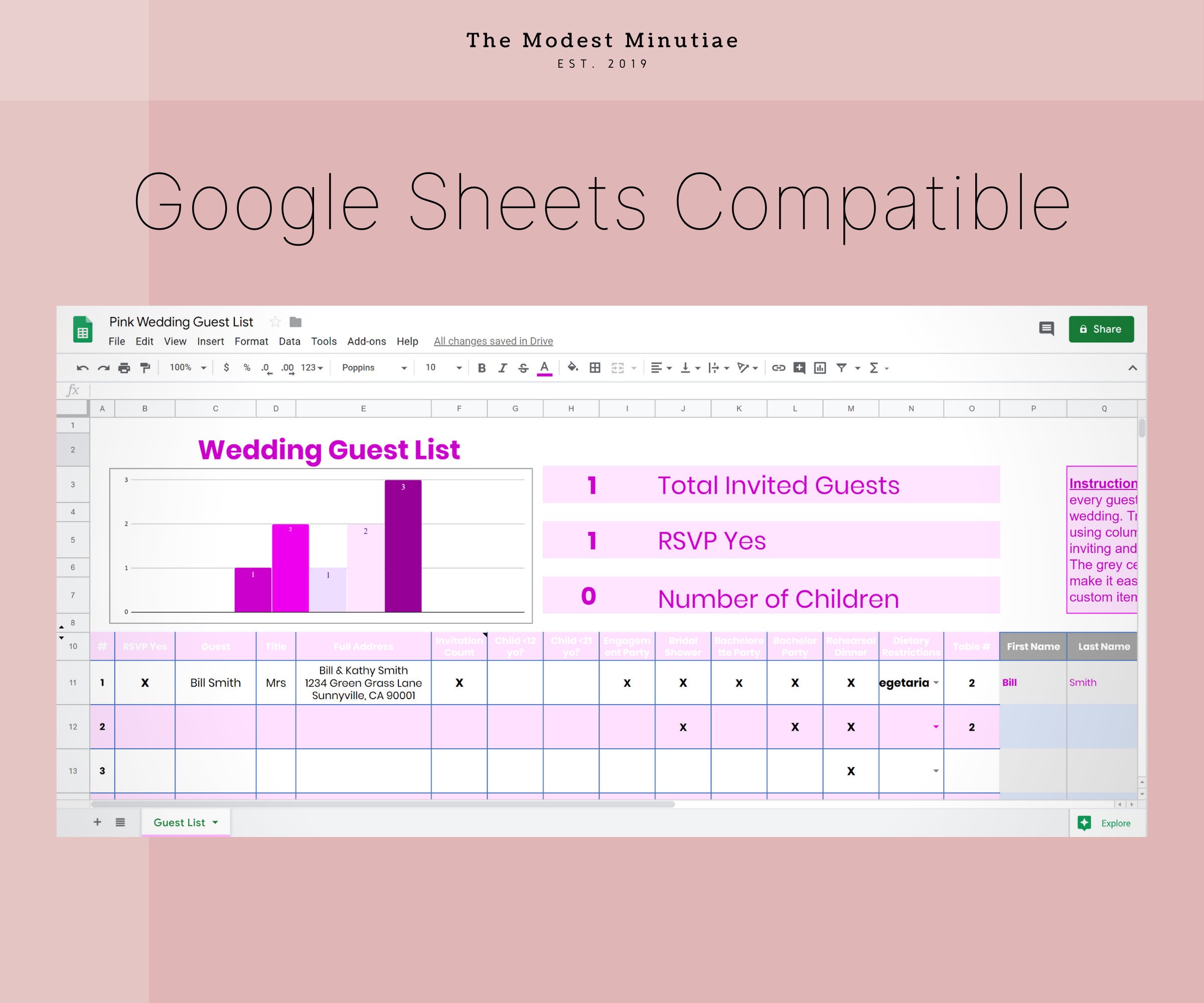This screenshot has width=1204, height=1003.
Task: Select the Paint format tool
Action: tap(144, 368)
